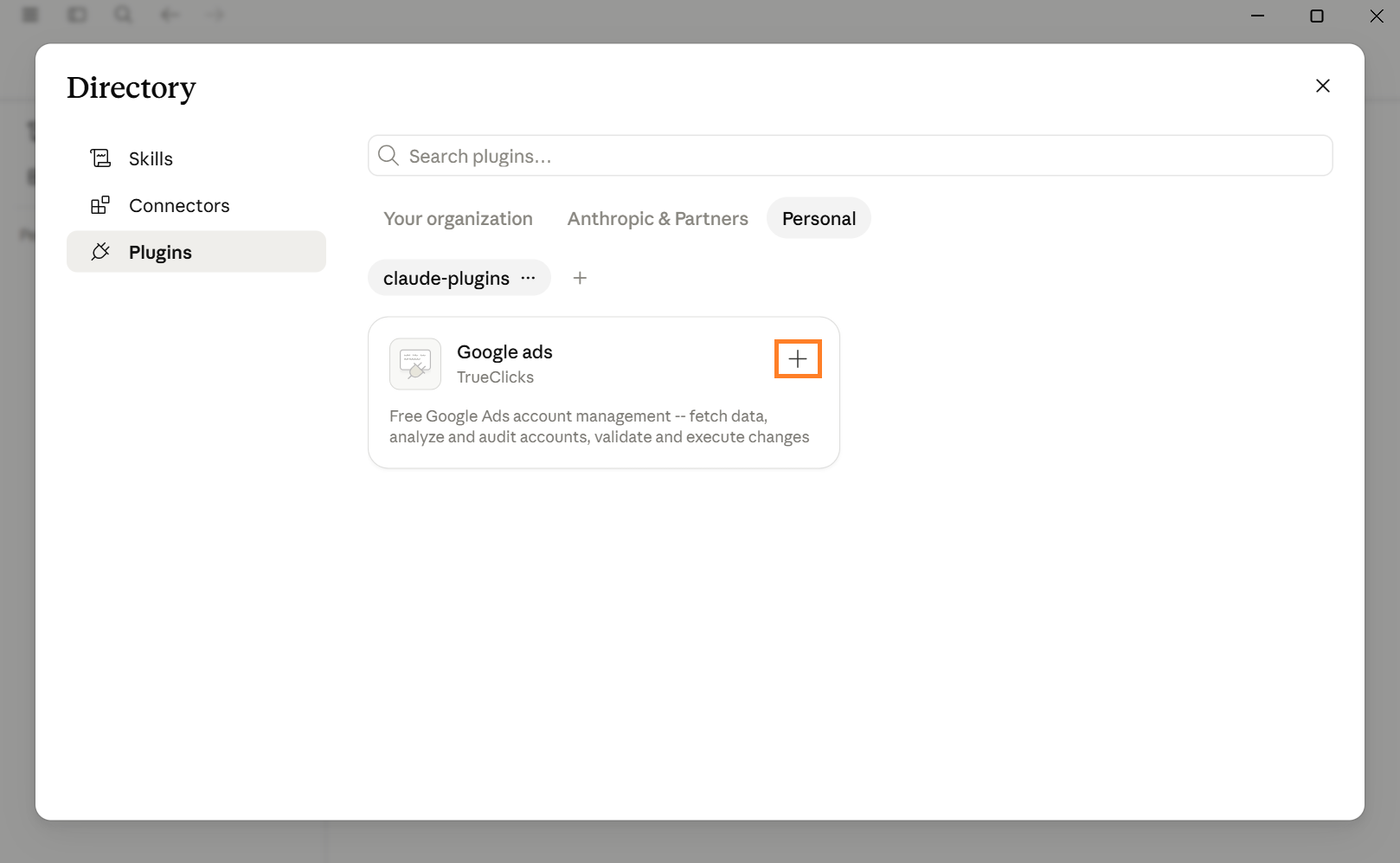Switch to Anthropic & Partners tab
1400x863 pixels.
click(x=658, y=219)
